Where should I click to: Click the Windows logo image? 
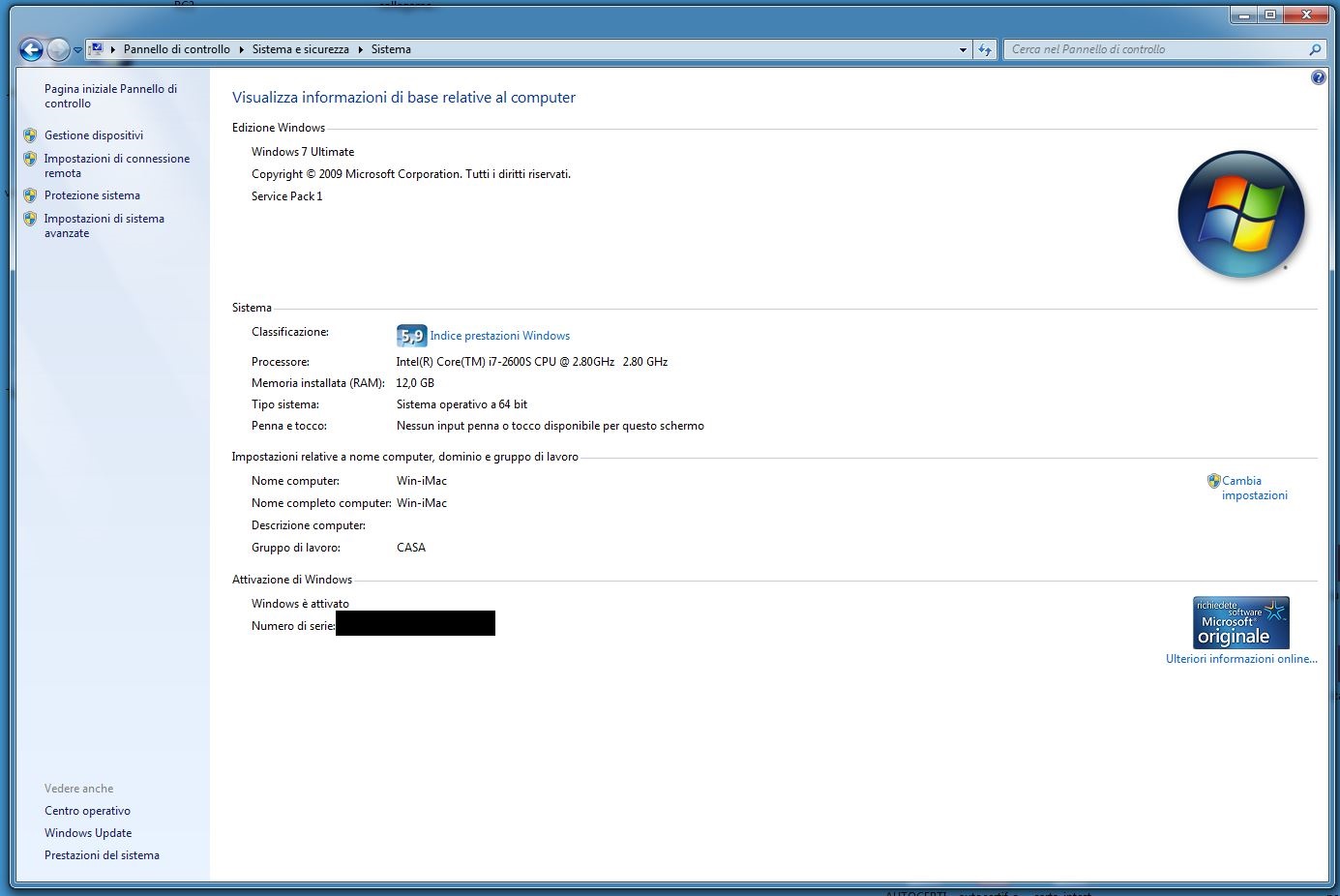pos(1241,214)
